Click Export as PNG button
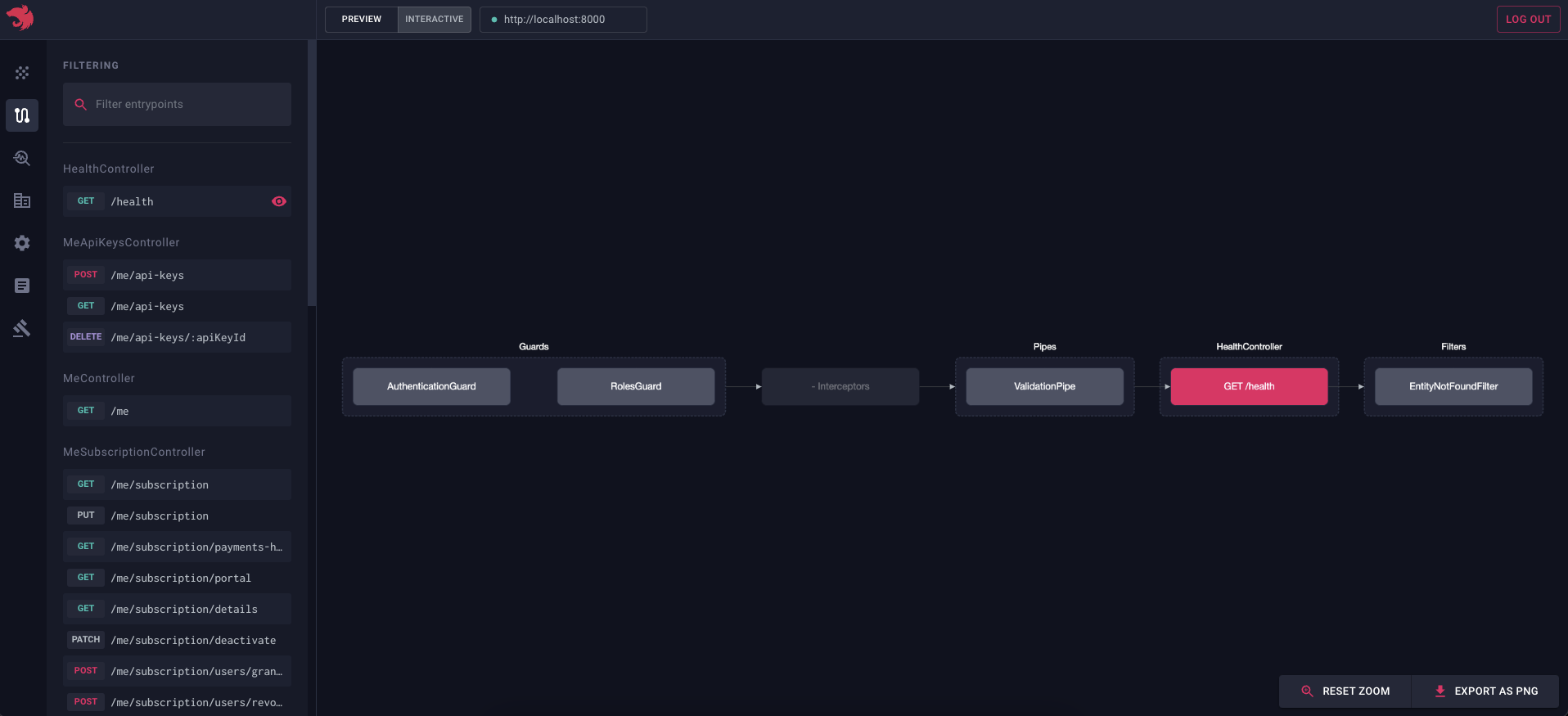Image resolution: width=1568 pixels, height=716 pixels. pos(1485,691)
